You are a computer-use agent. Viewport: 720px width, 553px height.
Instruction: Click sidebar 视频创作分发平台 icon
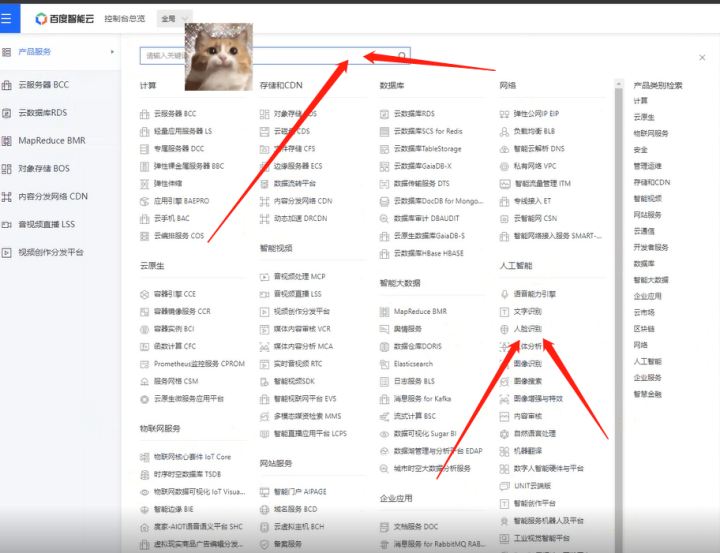pyautogui.click(x=6, y=252)
